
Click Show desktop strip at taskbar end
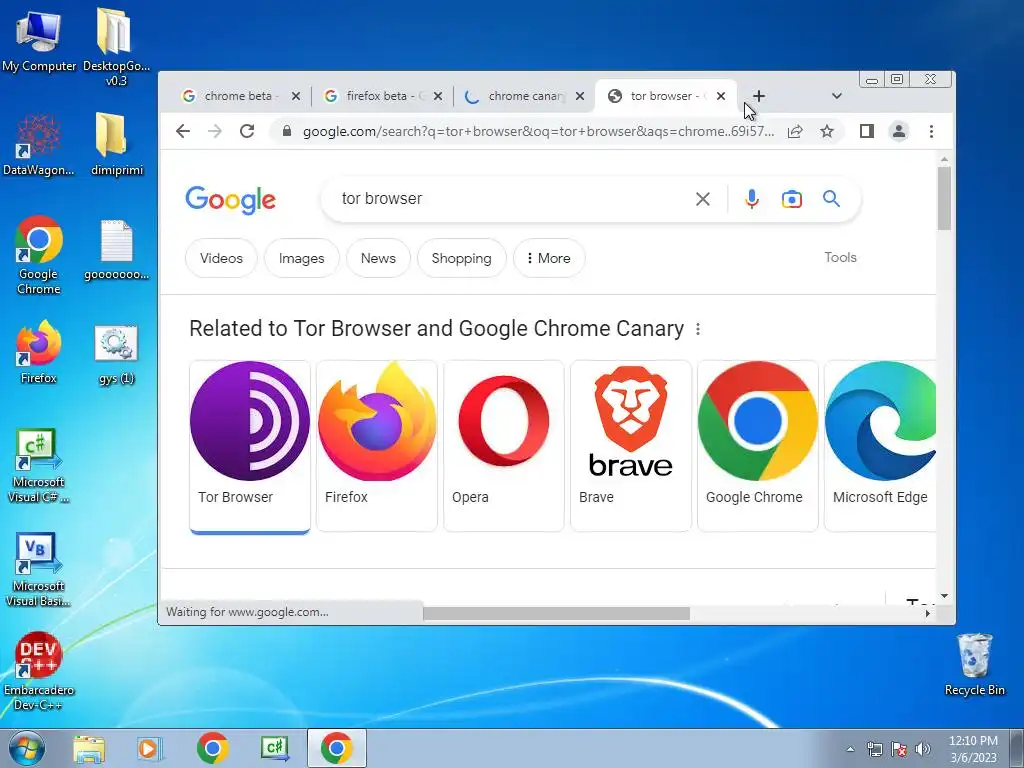click(x=1017, y=748)
